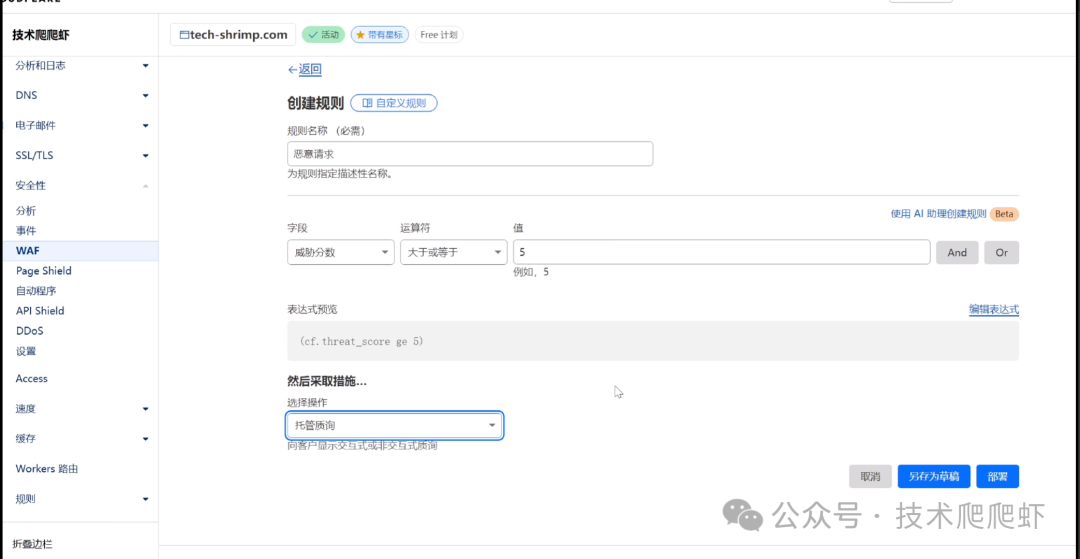The height and width of the screenshot is (559, 1080).
Task: Click the Or button
Action: click(x=1001, y=253)
